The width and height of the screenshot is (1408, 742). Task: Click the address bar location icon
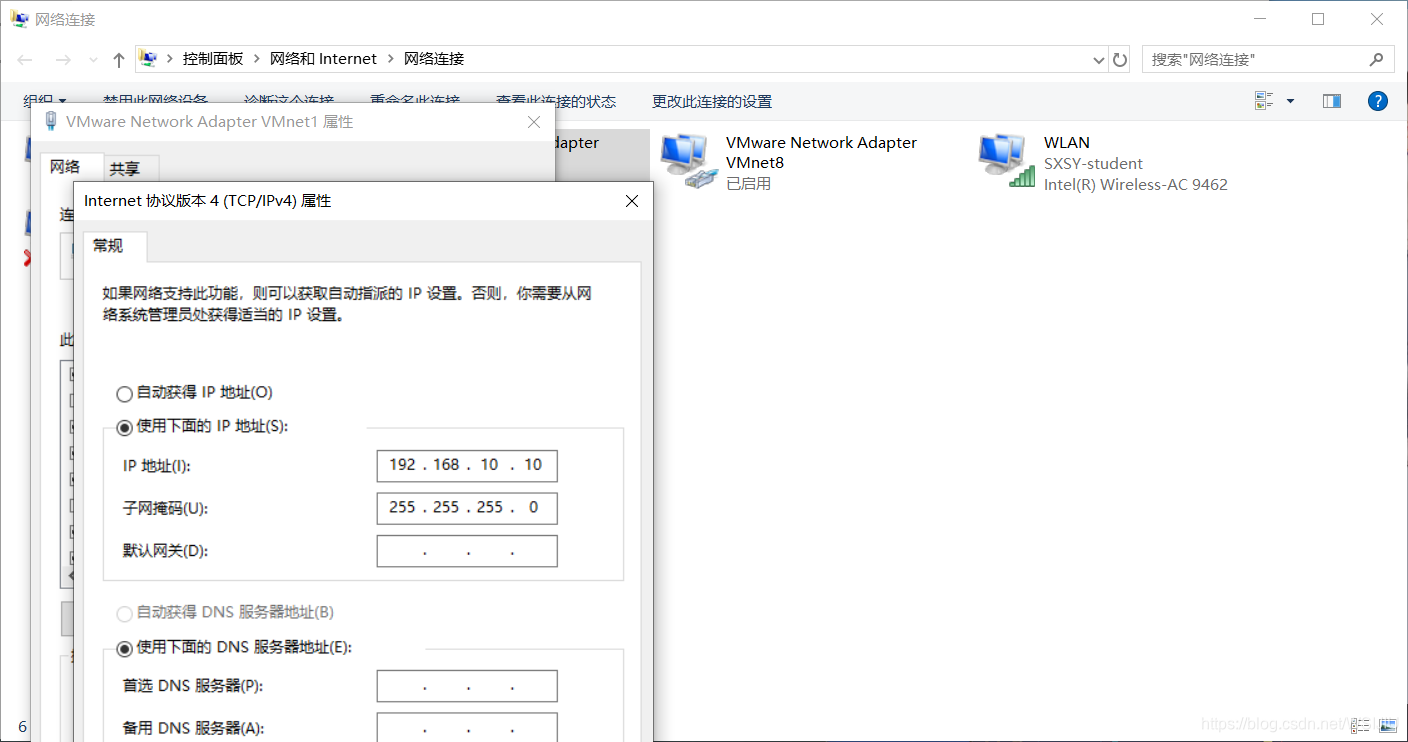148,59
